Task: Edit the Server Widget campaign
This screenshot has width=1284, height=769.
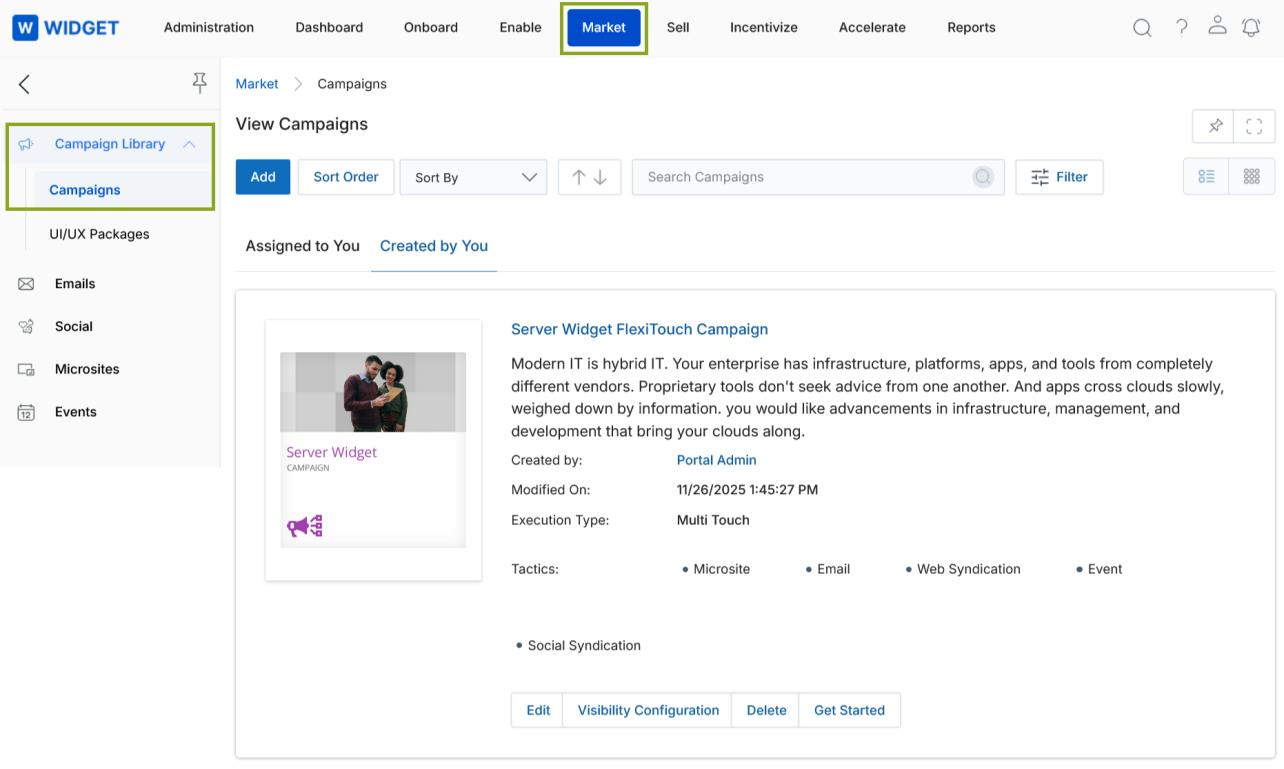Action: click(538, 710)
